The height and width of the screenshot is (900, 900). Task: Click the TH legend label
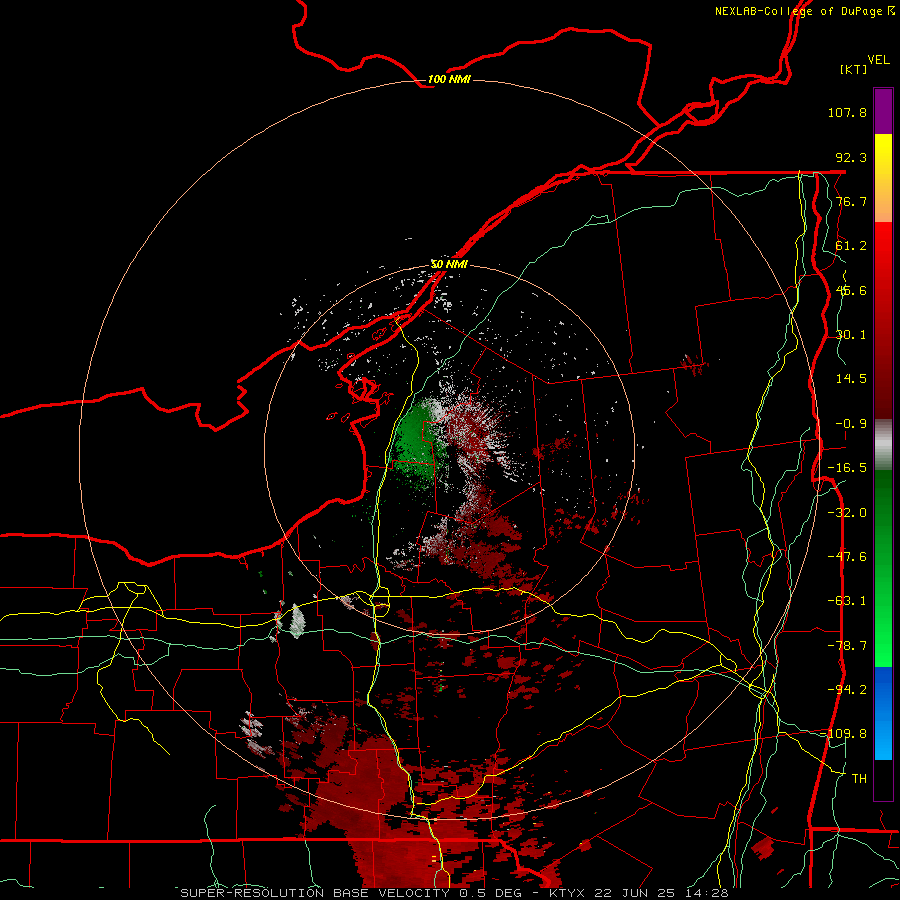pos(859,779)
